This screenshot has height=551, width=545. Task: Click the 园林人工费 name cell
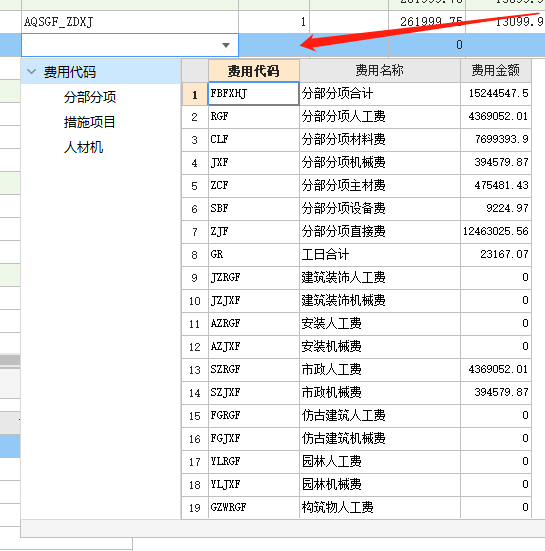pyautogui.click(x=379, y=461)
